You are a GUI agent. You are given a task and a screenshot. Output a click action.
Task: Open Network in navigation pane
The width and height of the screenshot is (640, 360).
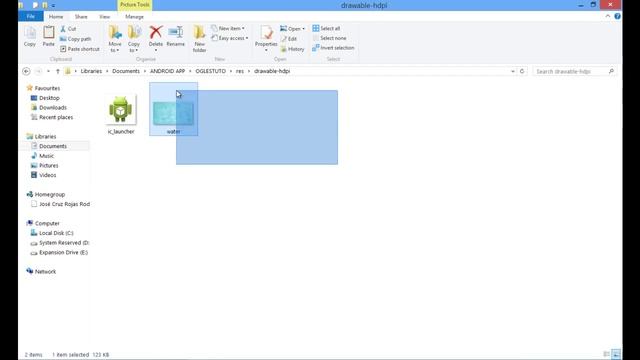pyautogui.click(x=45, y=271)
